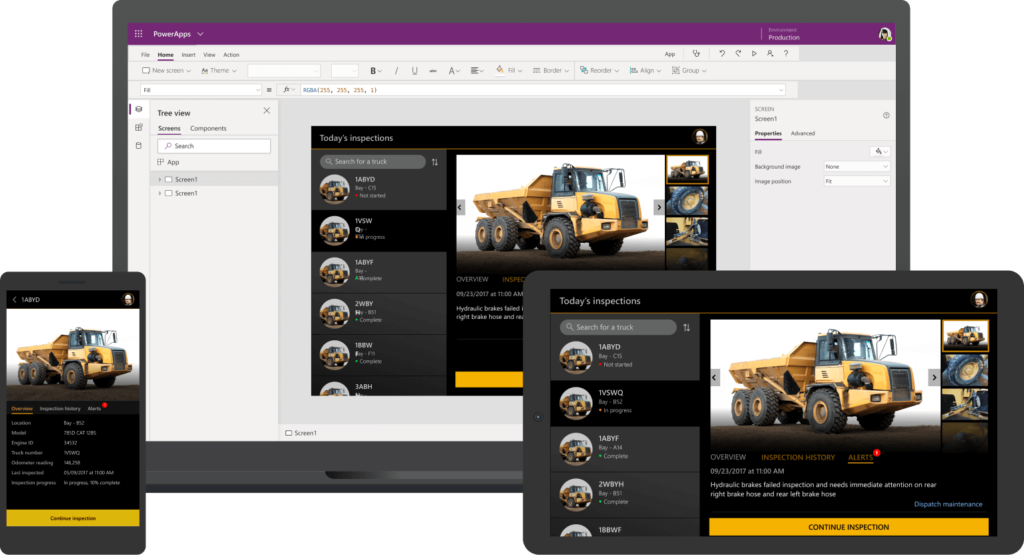Switch to the Advanced tab in properties pane
Viewport: 1024px width, 555px height.
802,133
